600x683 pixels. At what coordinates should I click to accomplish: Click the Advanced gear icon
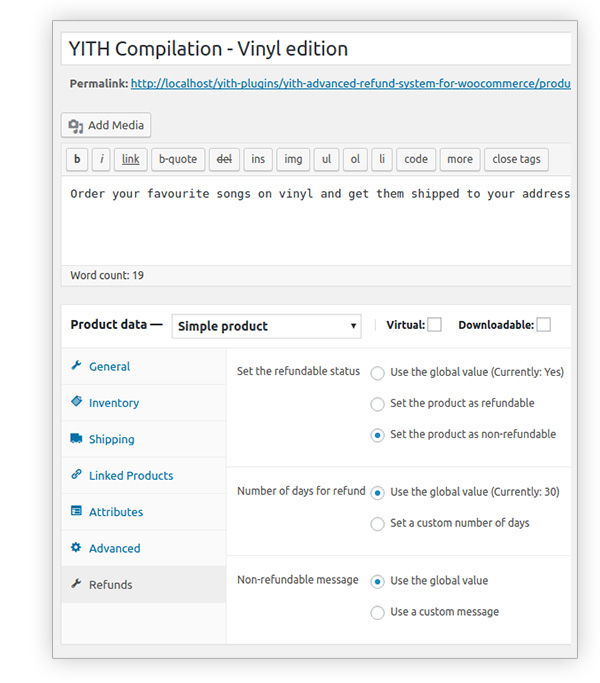tap(76, 548)
